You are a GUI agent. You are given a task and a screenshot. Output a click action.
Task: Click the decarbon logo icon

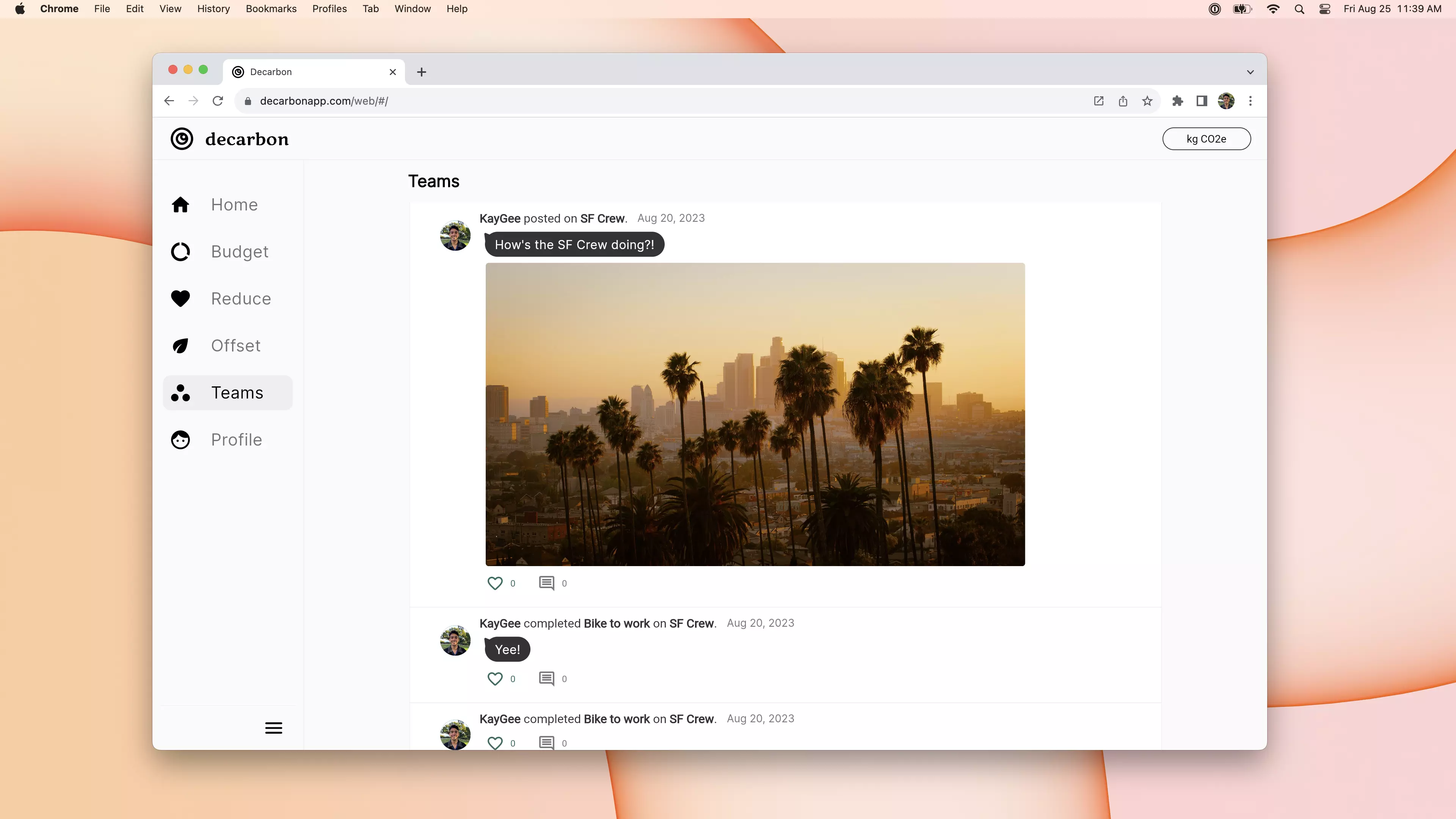pos(182,139)
